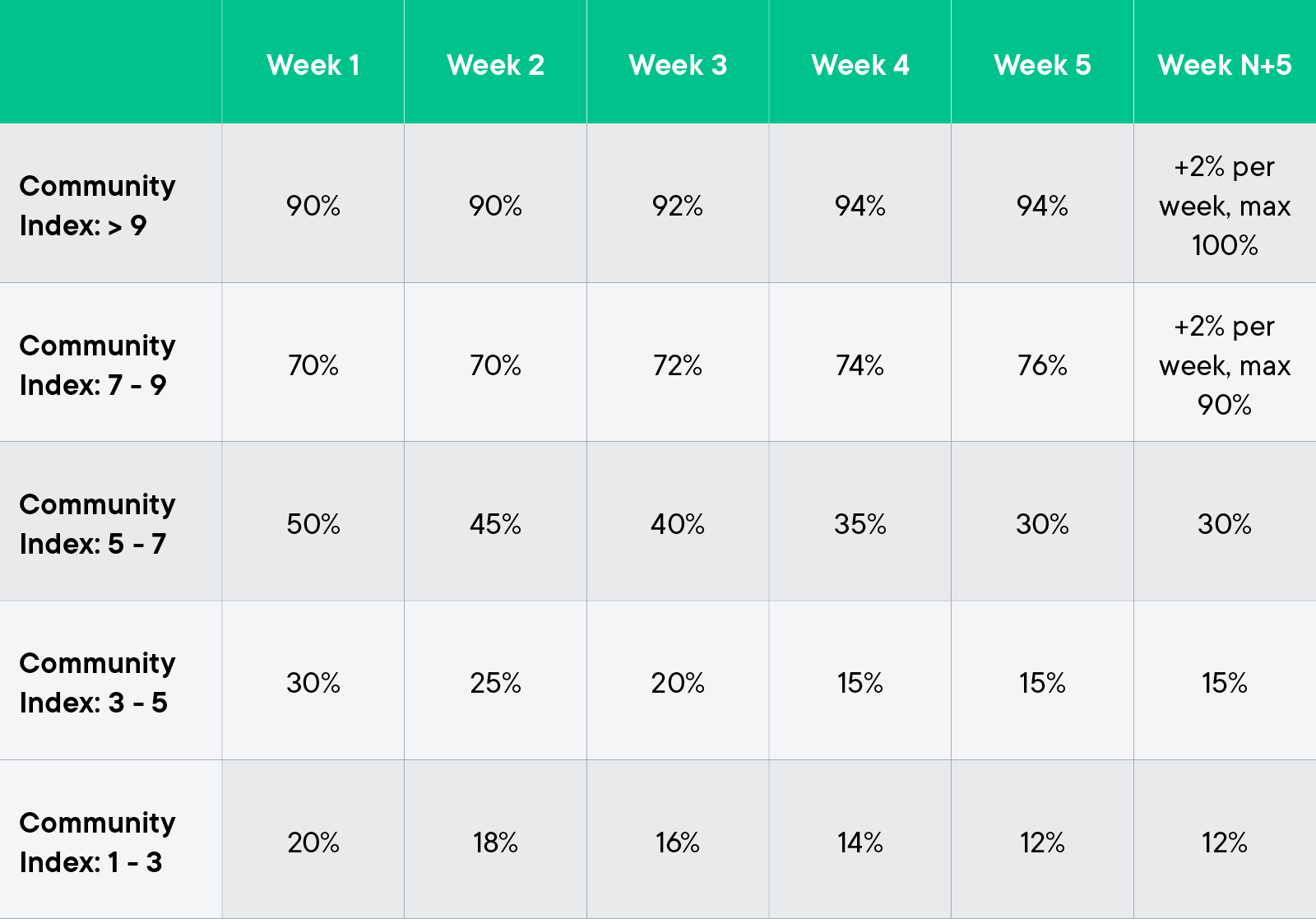Select the Community Index: 1 - 3 label
Image resolution: width=1316 pixels, height=919 pixels.
point(97,842)
